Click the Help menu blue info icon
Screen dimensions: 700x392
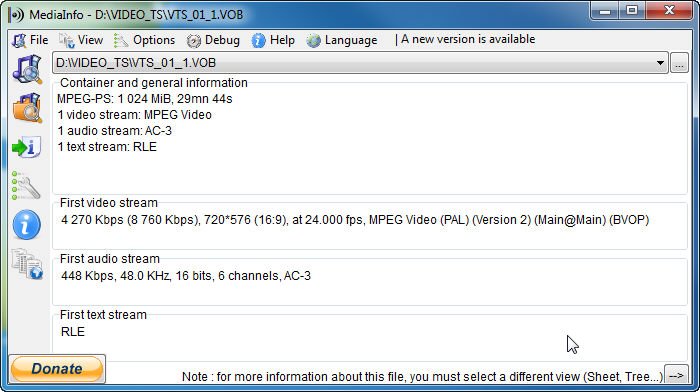258,41
